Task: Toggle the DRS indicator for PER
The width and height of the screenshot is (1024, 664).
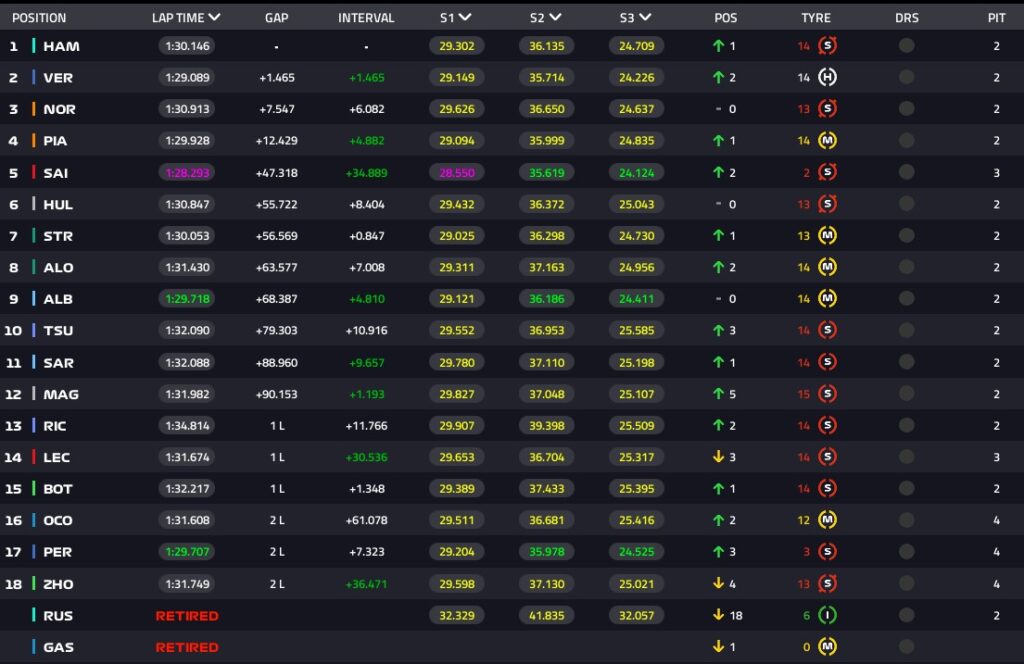Action: coord(906,552)
